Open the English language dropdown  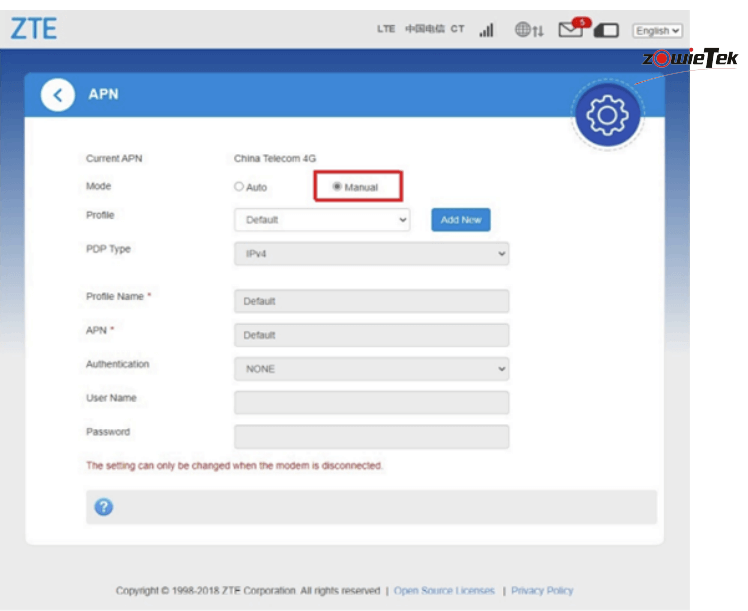657,31
